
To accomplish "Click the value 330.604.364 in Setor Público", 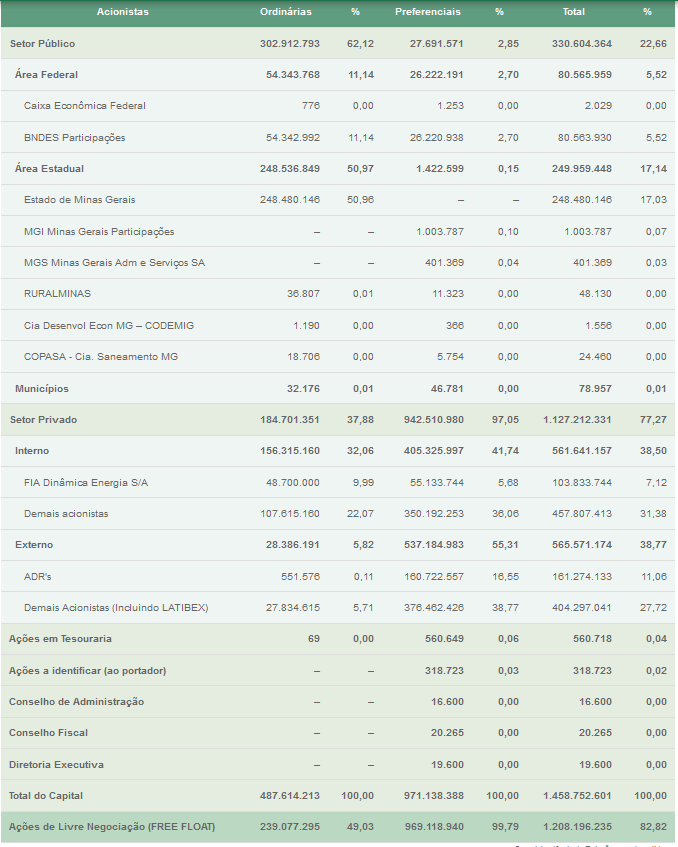I will pos(582,44).
